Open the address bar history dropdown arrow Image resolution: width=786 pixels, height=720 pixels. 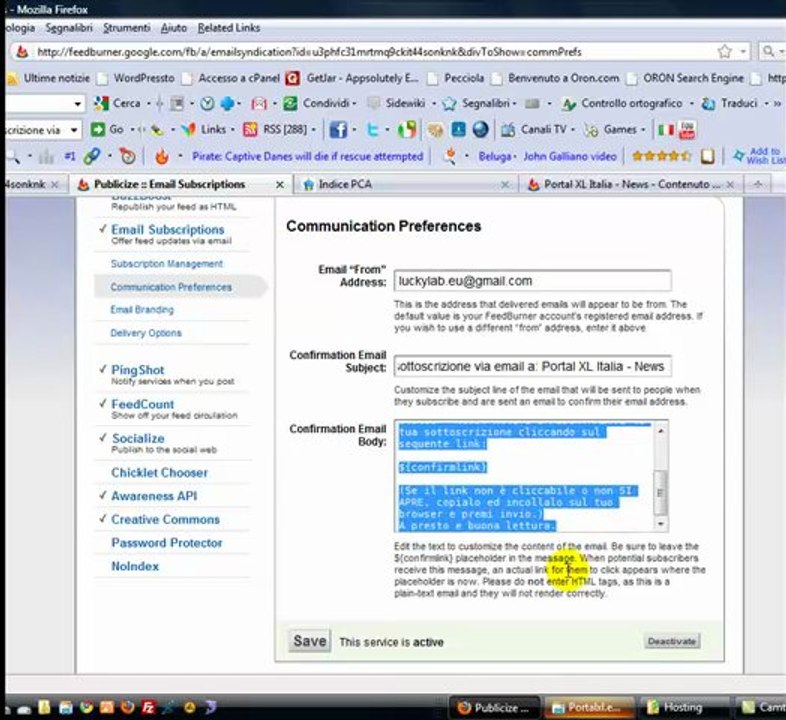click(743, 51)
